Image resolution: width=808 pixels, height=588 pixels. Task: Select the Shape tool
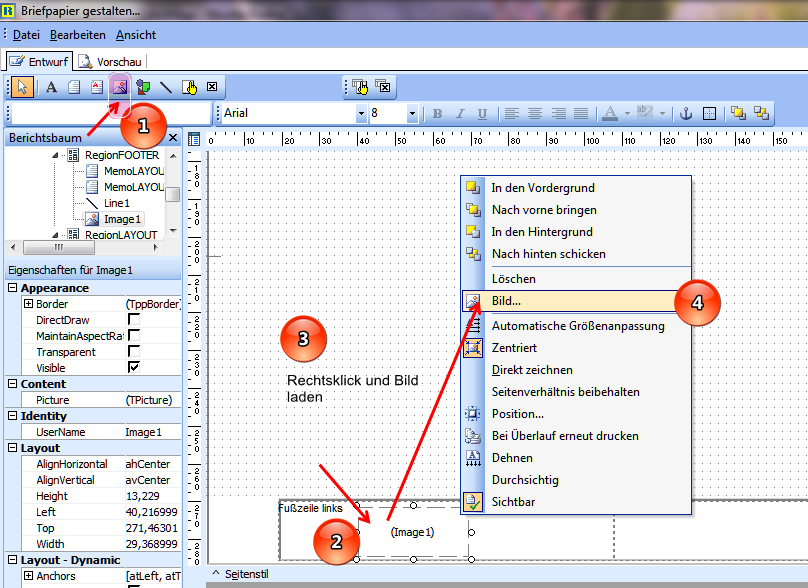143,87
